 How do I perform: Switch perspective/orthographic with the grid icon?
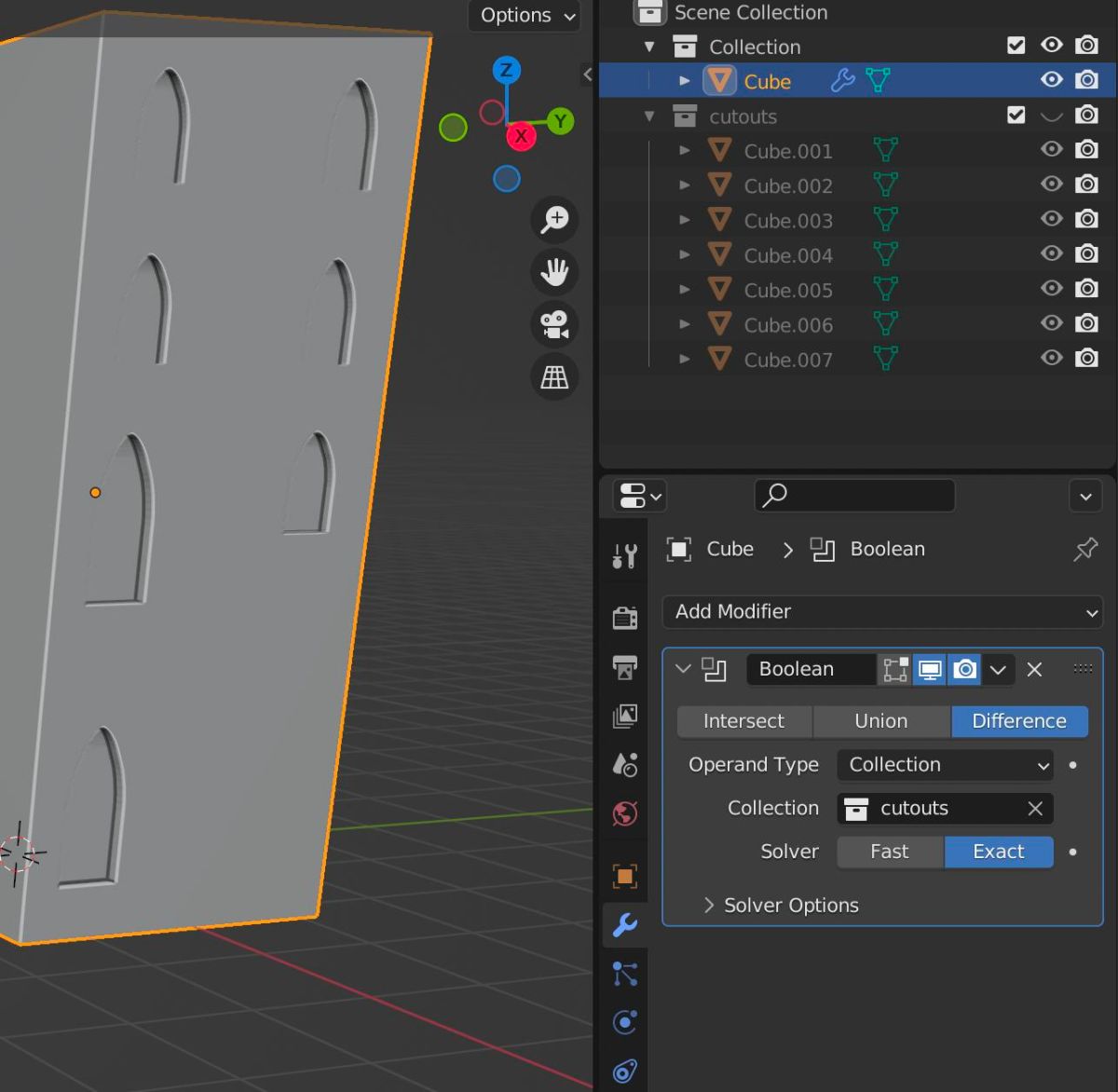tap(554, 377)
